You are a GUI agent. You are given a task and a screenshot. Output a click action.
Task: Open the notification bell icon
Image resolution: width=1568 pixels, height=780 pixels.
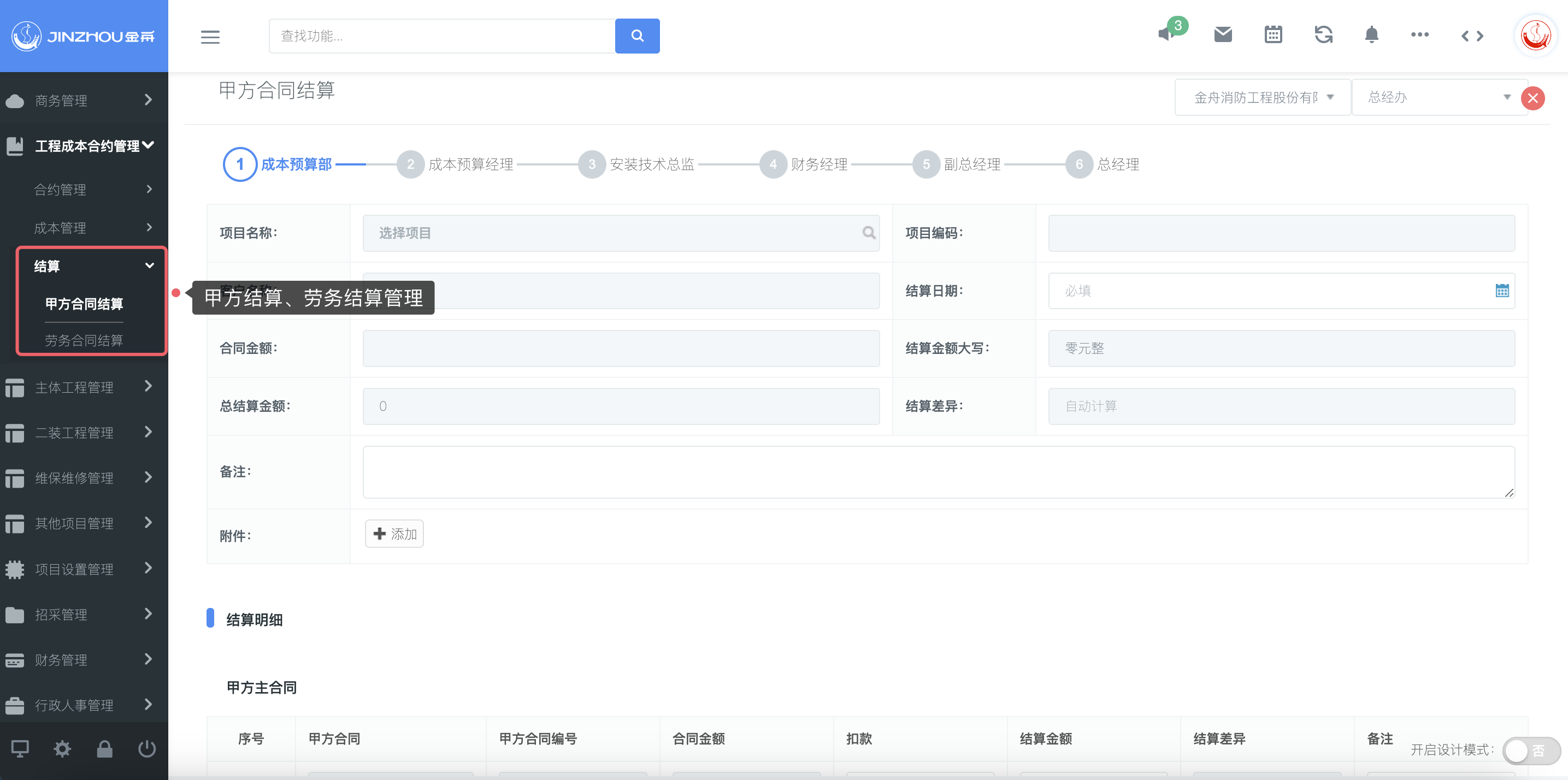click(1371, 34)
